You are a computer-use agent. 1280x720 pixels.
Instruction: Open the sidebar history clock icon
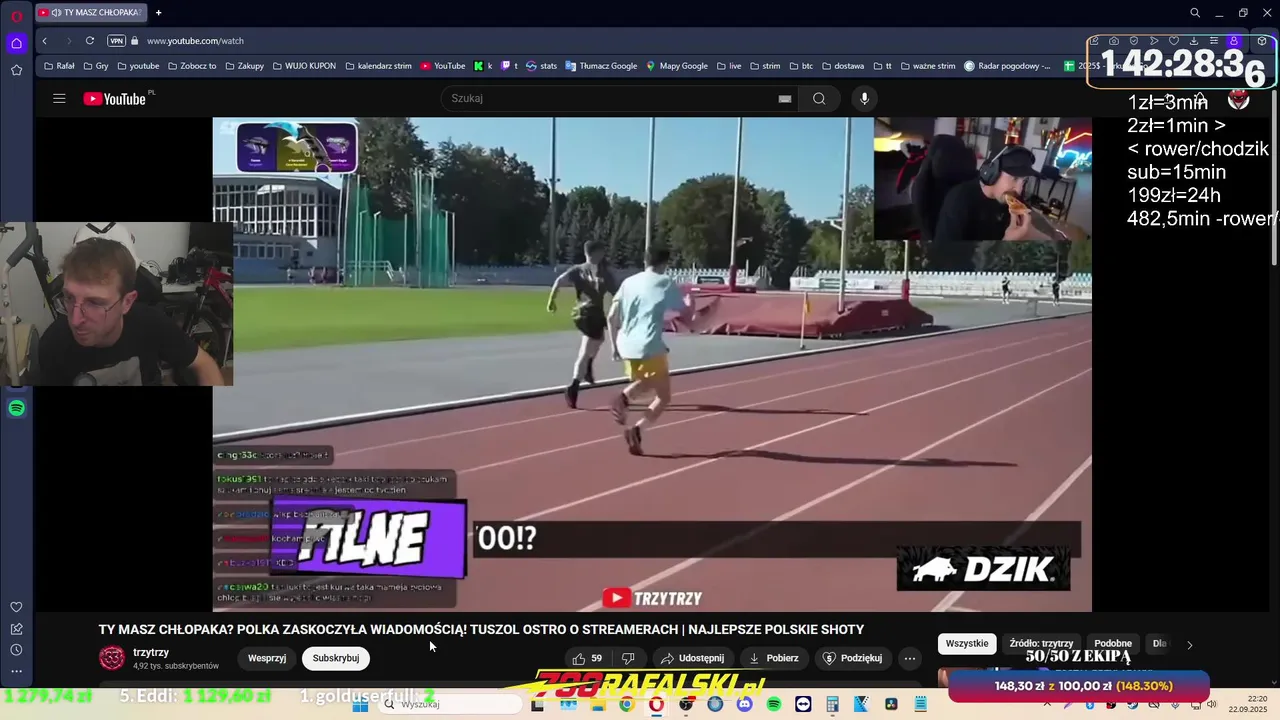[x=16, y=650]
